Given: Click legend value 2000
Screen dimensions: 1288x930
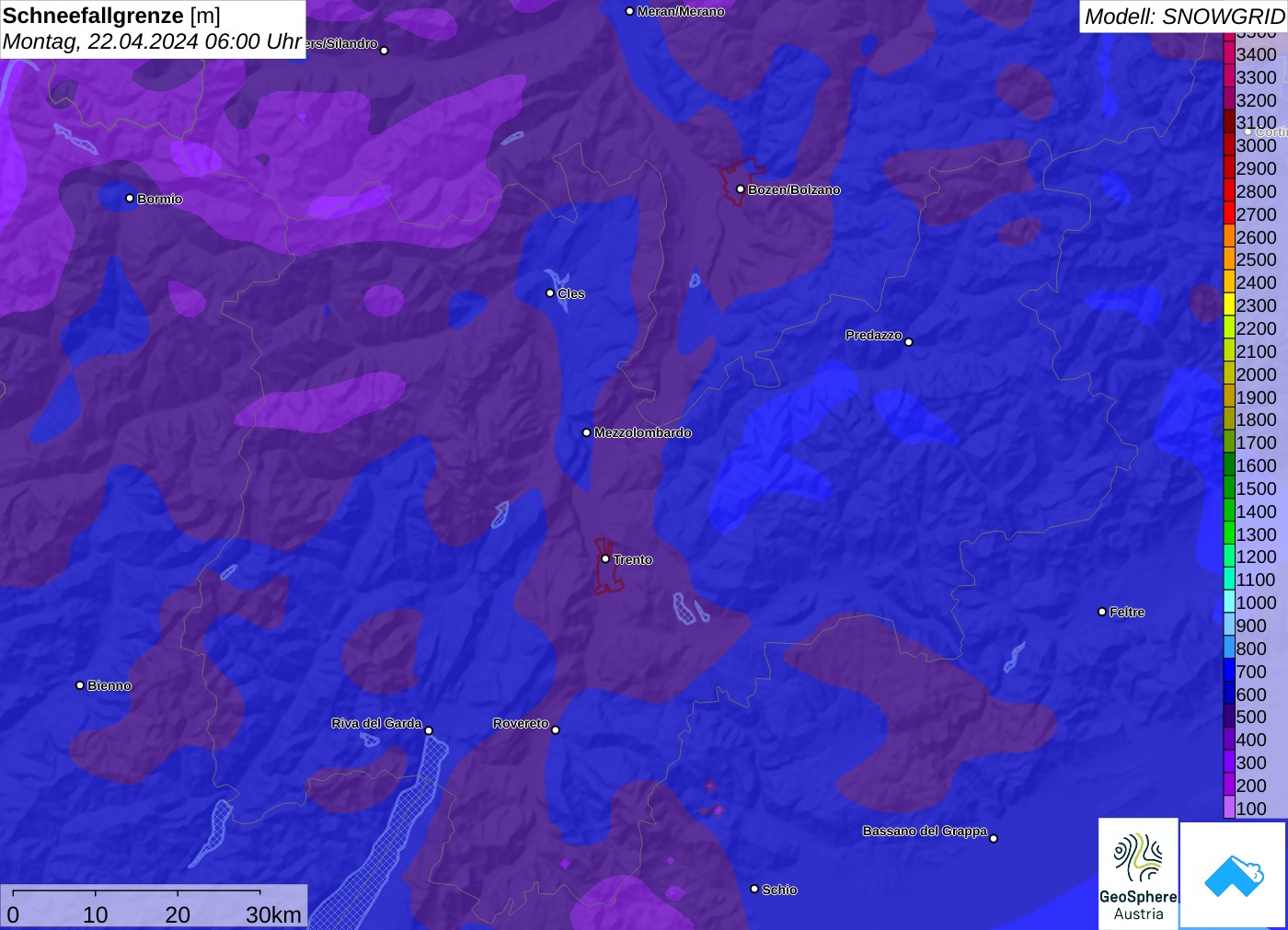Looking at the screenshot, I should [x=1256, y=374].
